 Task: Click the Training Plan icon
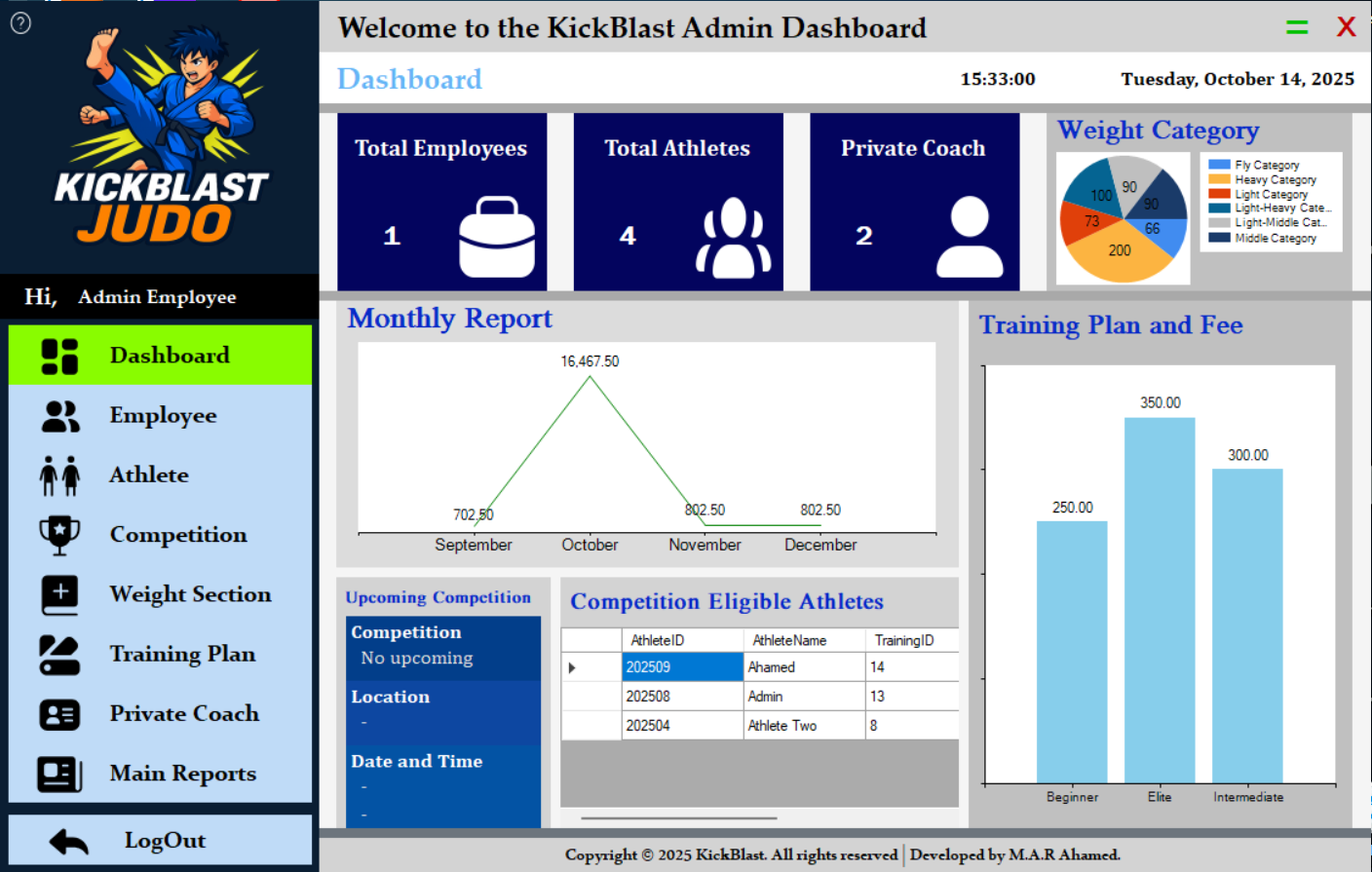pyautogui.click(x=59, y=655)
